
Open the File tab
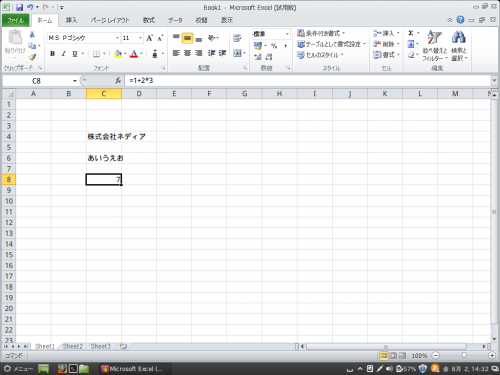click(15, 20)
